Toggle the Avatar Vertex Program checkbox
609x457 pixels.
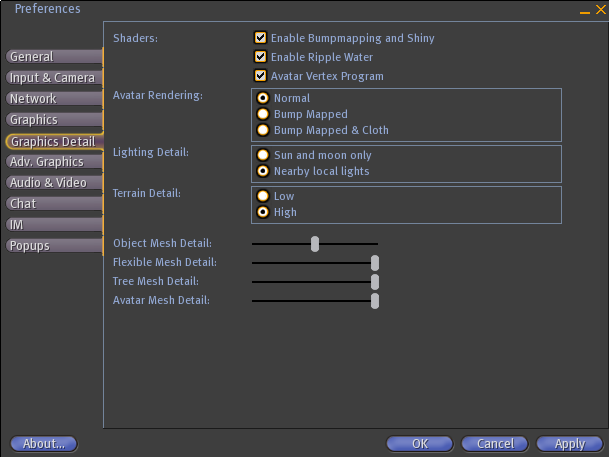click(x=261, y=76)
